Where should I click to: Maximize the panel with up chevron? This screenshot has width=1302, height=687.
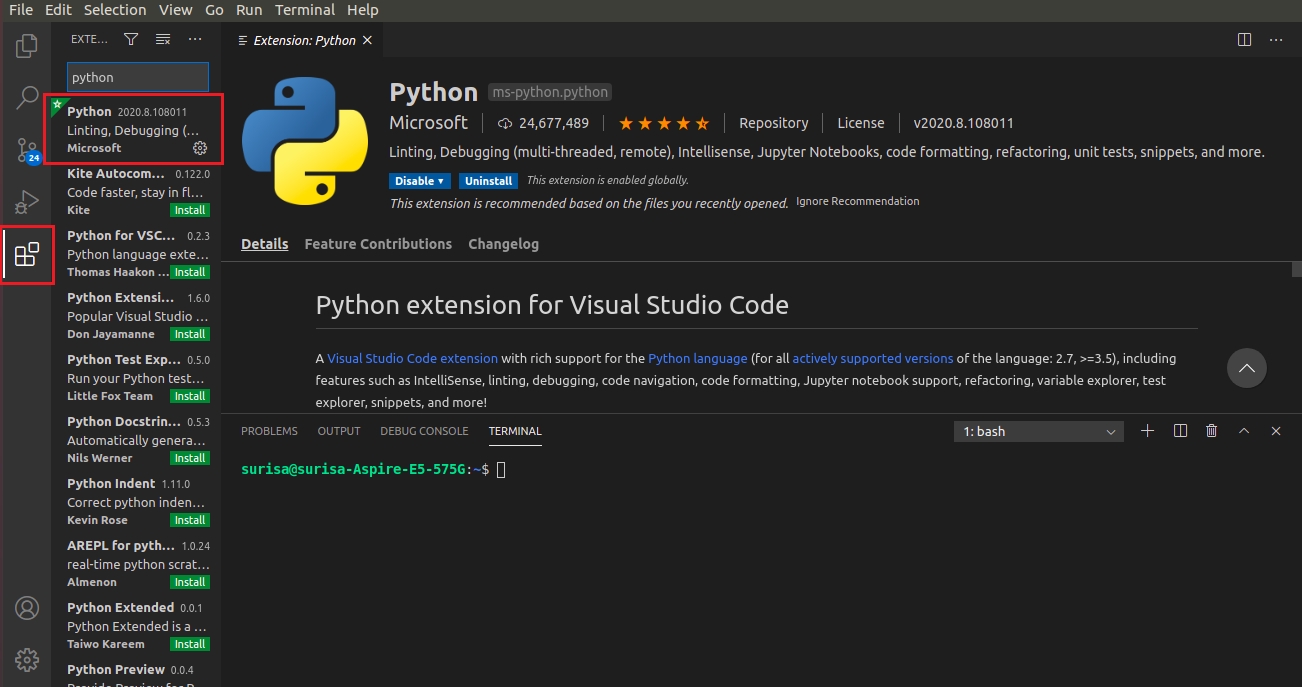(x=1244, y=431)
